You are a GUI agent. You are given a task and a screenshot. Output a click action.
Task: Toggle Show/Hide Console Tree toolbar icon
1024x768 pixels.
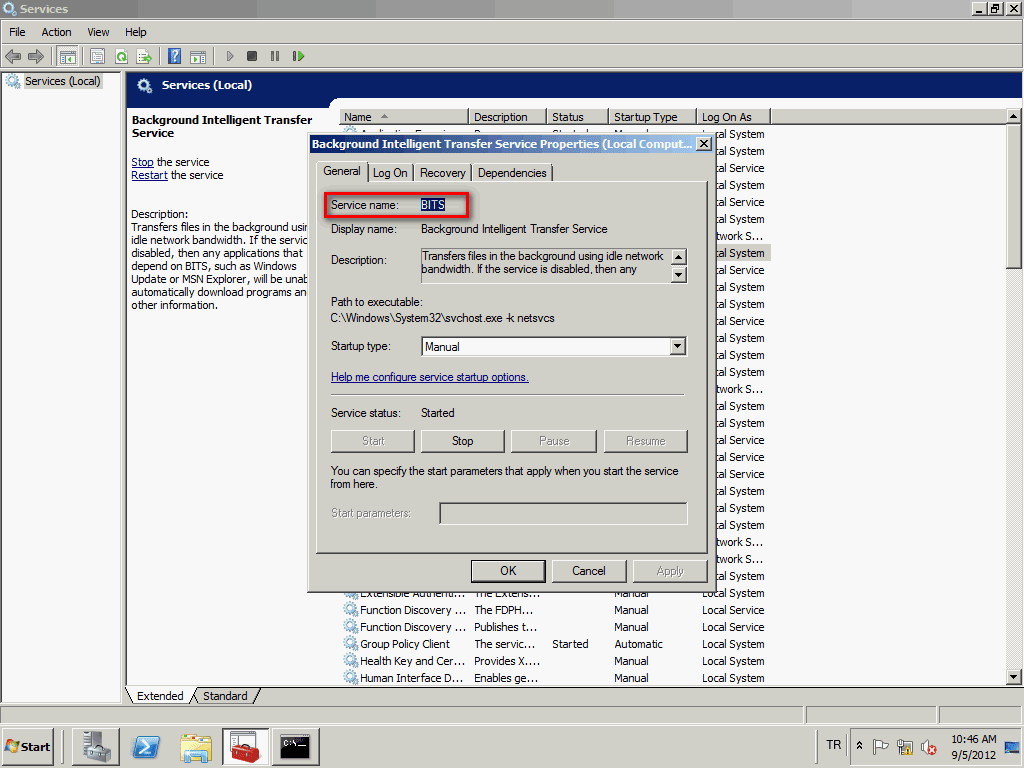[x=67, y=57]
